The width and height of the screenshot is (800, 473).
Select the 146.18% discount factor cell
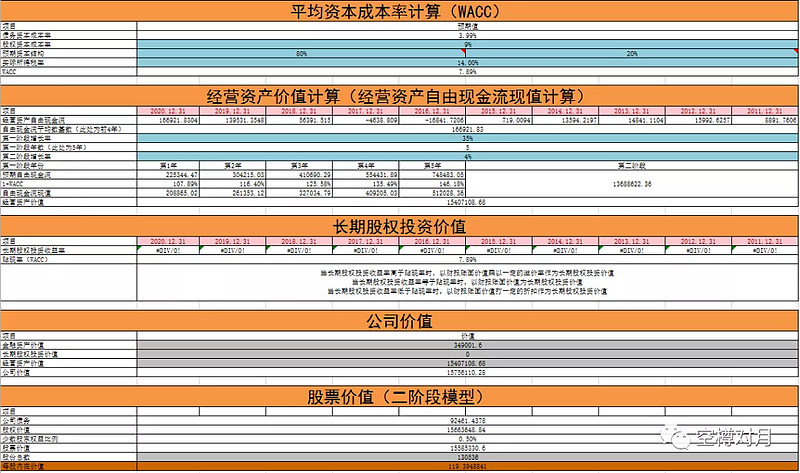tap(432, 184)
